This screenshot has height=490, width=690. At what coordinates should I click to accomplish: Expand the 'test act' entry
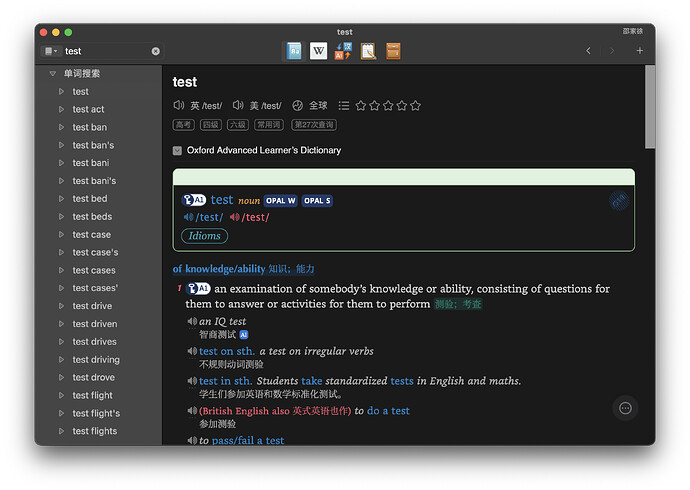62,109
